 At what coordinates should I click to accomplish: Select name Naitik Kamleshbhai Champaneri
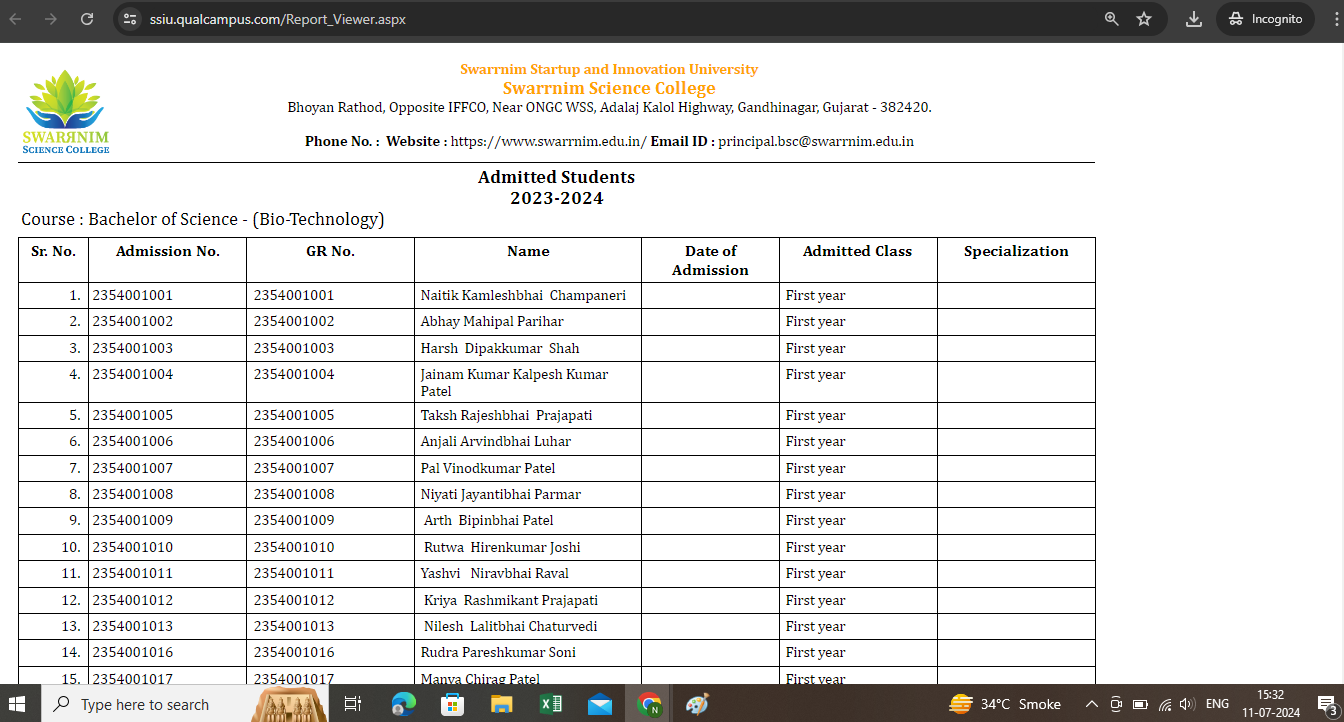click(x=523, y=296)
